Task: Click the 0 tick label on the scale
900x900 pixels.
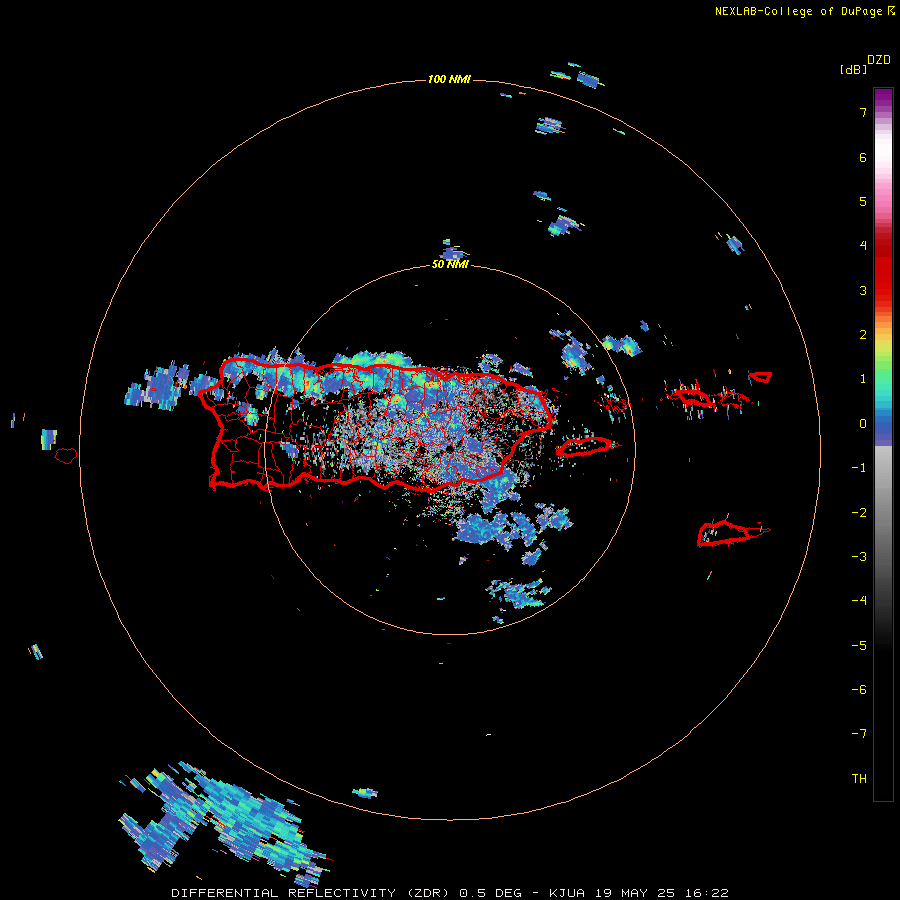Action: [x=863, y=424]
